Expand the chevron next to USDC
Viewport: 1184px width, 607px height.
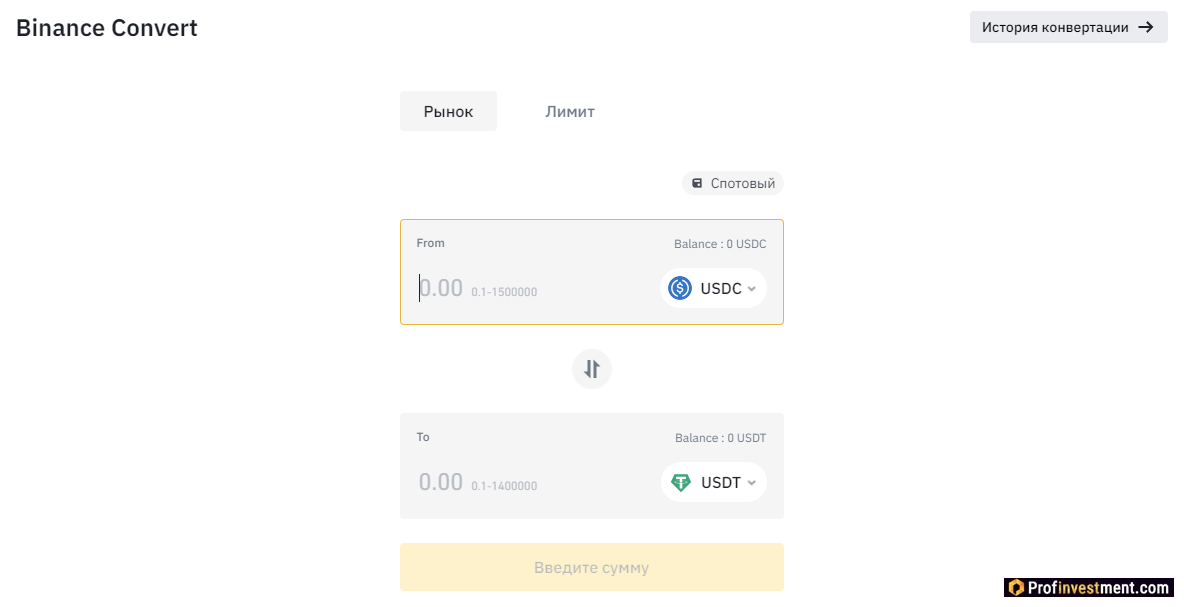pyautogui.click(x=751, y=287)
